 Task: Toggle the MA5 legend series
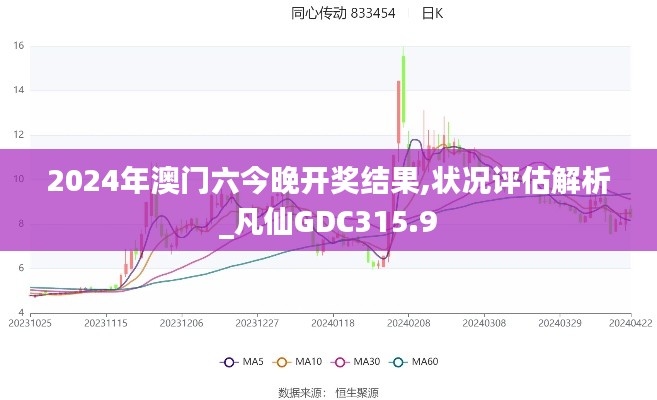pos(243,361)
